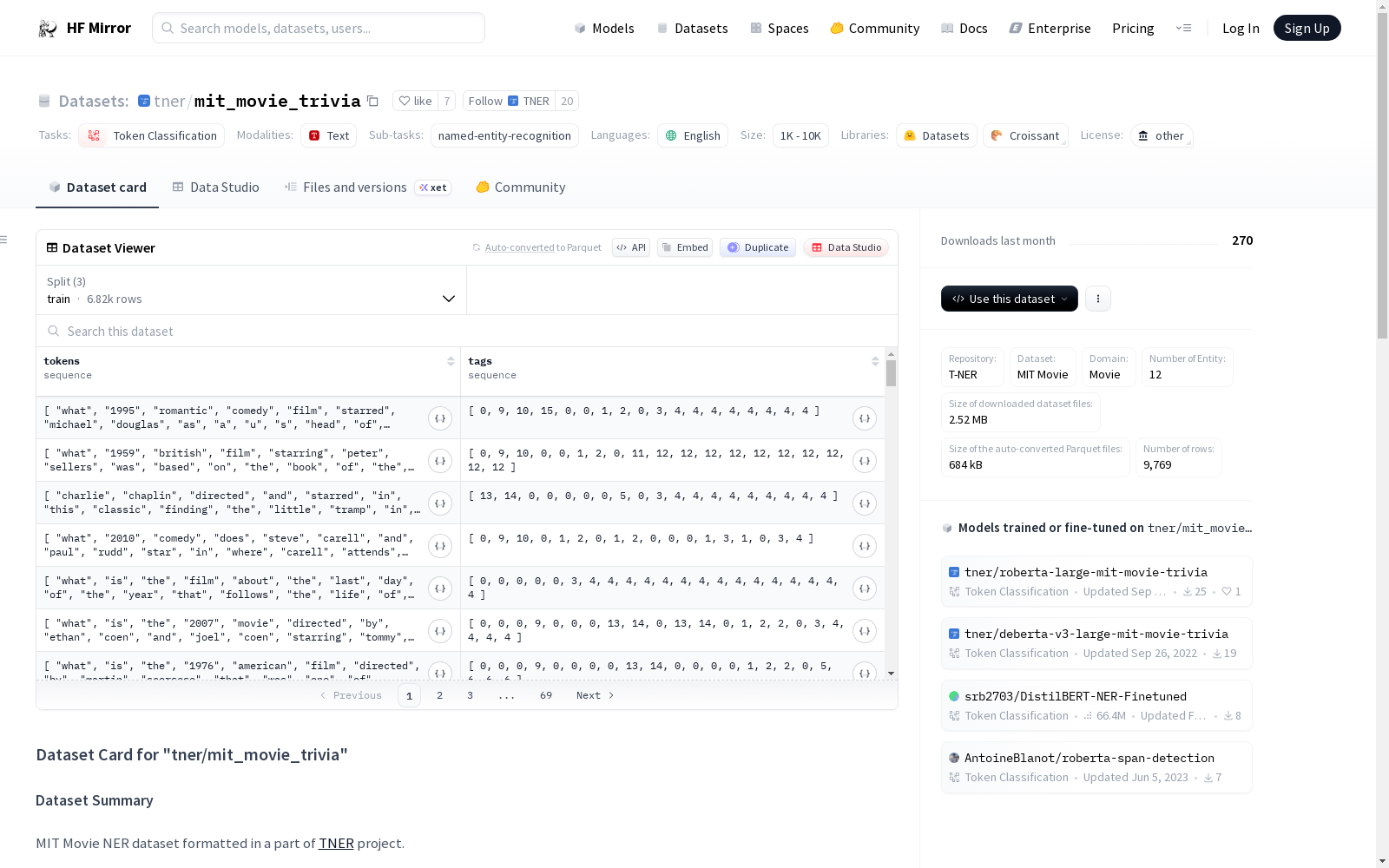Sort by the tokens column
The height and width of the screenshot is (868, 1389).
point(451,361)
